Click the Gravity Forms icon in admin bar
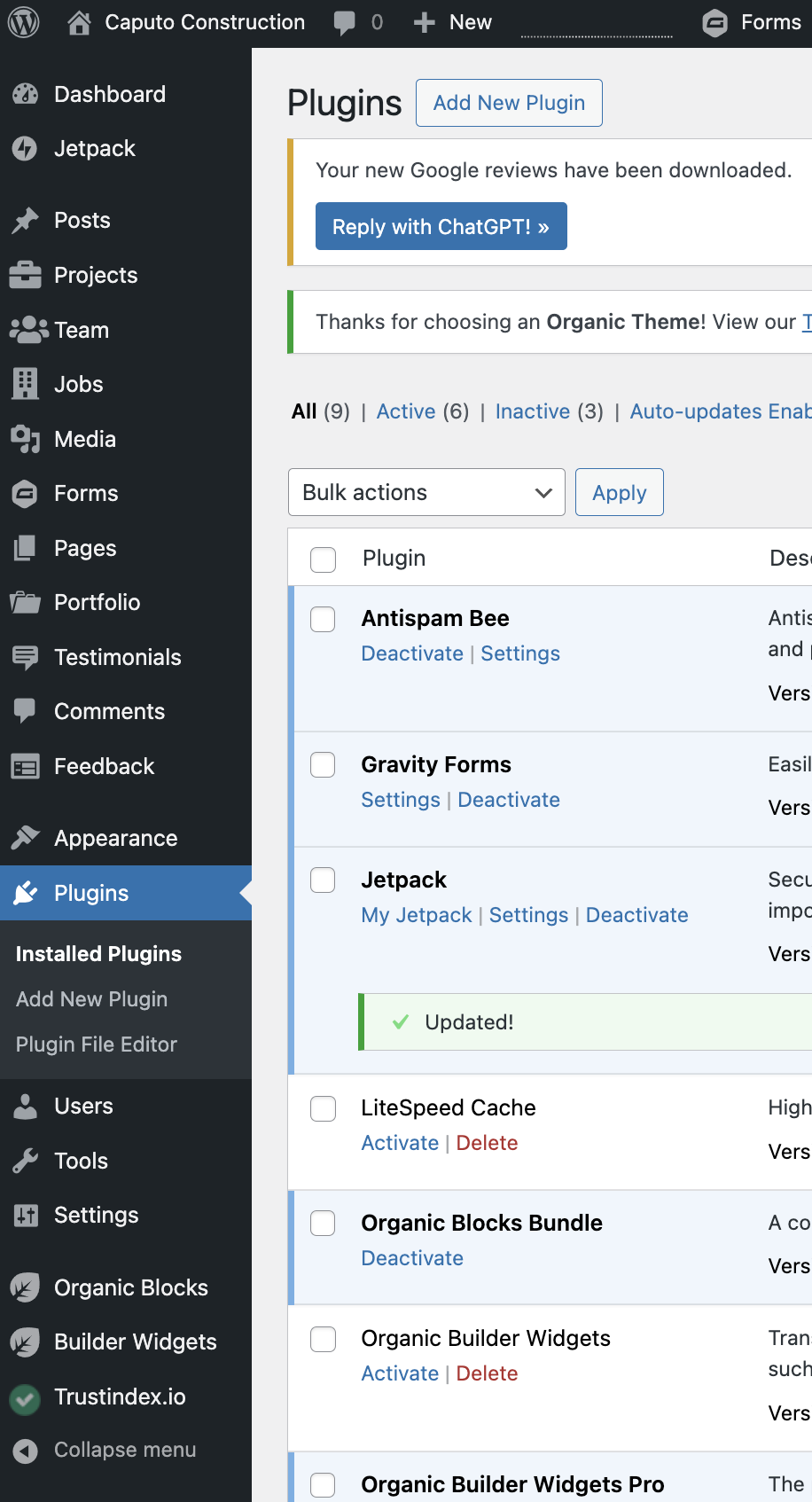812x1502 pixels. pos(714,22)
